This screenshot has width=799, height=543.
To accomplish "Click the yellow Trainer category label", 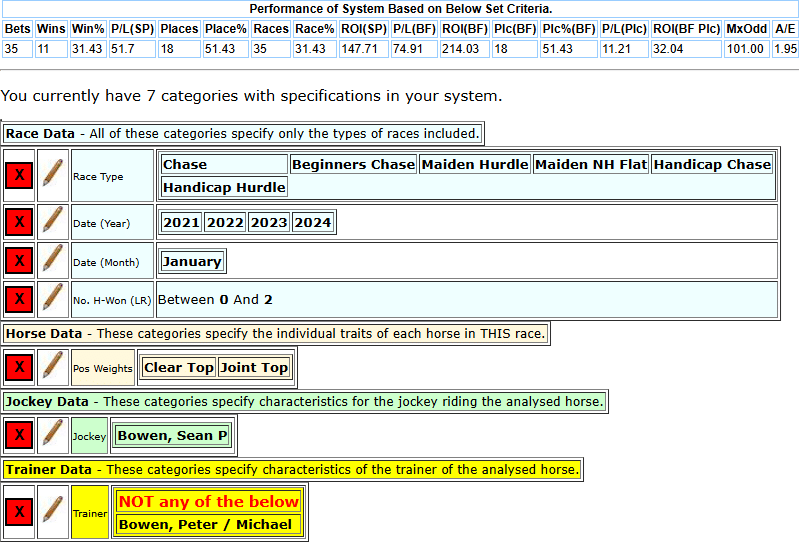I will pos(90,513).
